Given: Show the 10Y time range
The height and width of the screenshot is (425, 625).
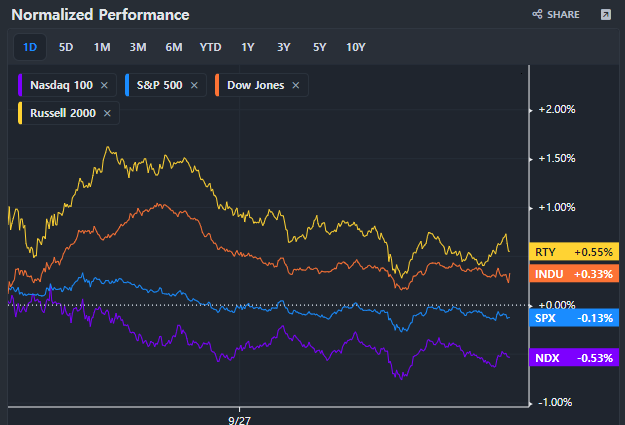Looking at the screenshot, I should [356, 47].
